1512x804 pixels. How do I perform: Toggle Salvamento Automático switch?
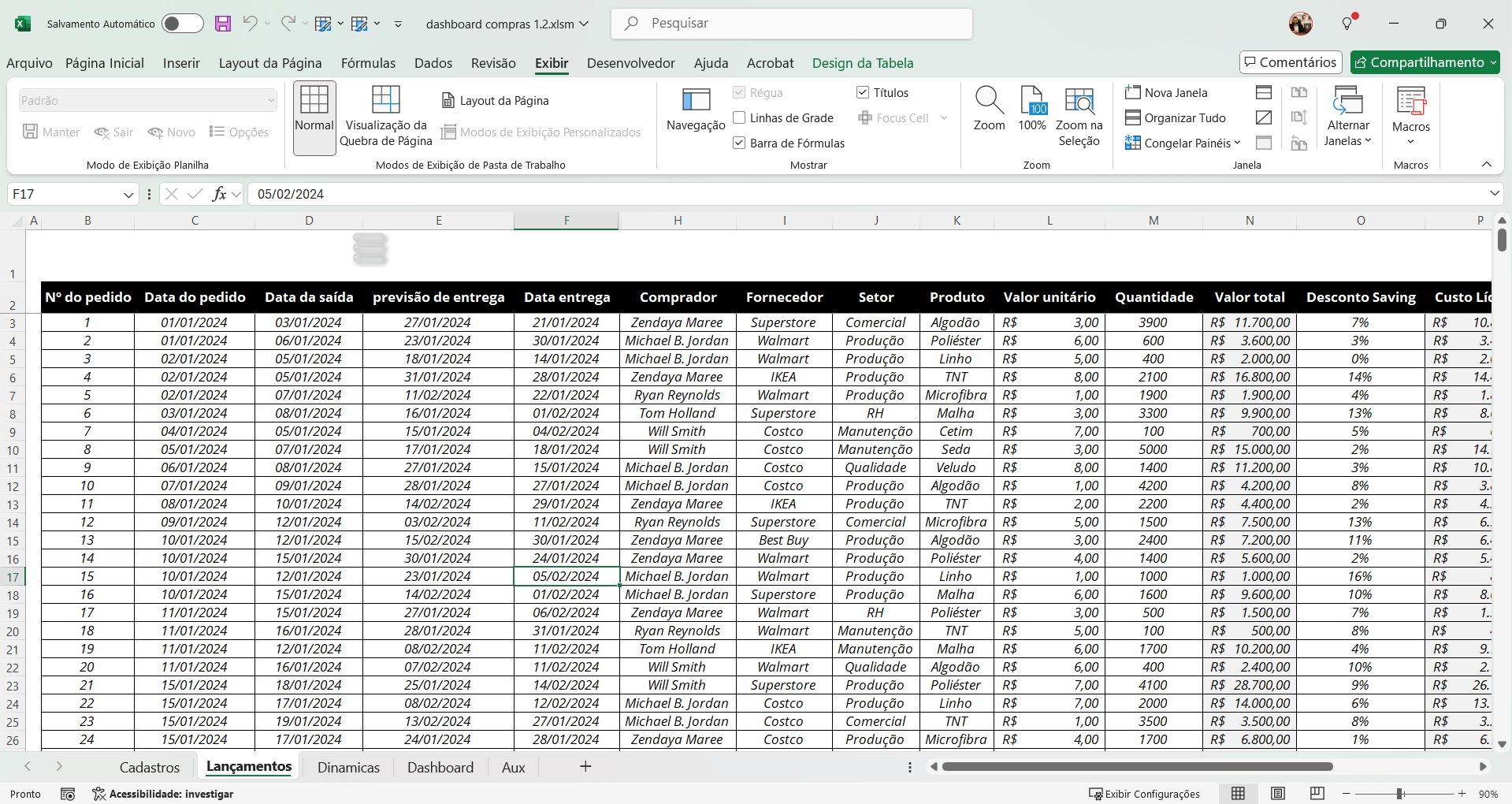coord(182,24)
